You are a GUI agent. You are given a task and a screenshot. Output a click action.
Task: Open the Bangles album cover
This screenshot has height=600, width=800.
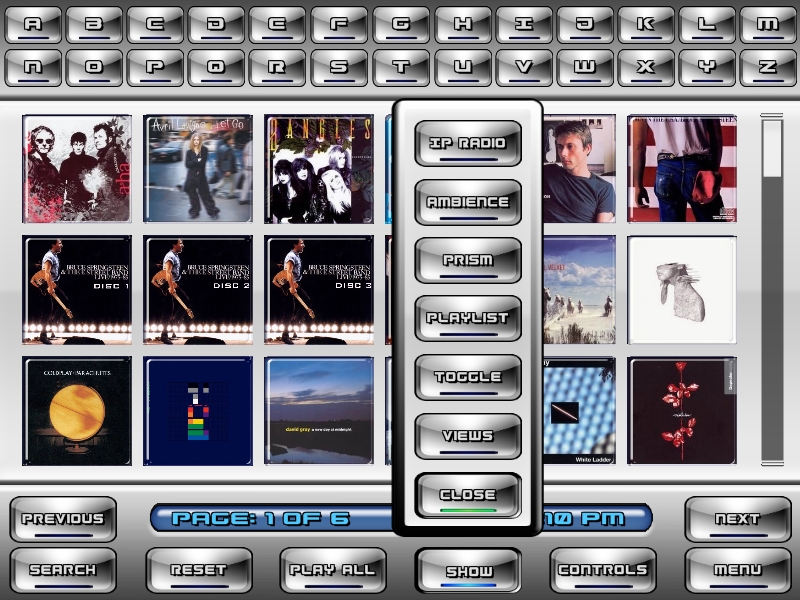[x=319, y=169]
